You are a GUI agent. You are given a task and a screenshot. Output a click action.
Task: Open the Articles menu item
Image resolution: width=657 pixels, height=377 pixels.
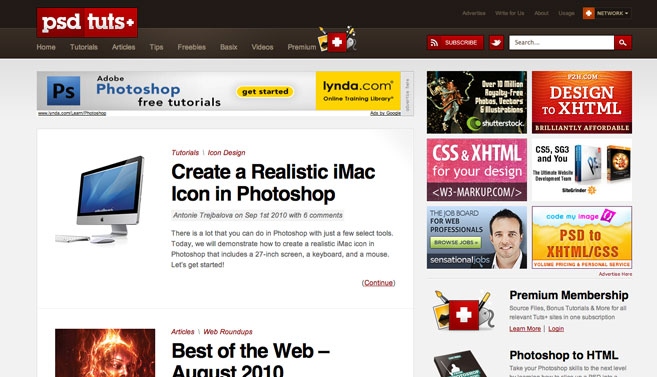click(124, 47)
